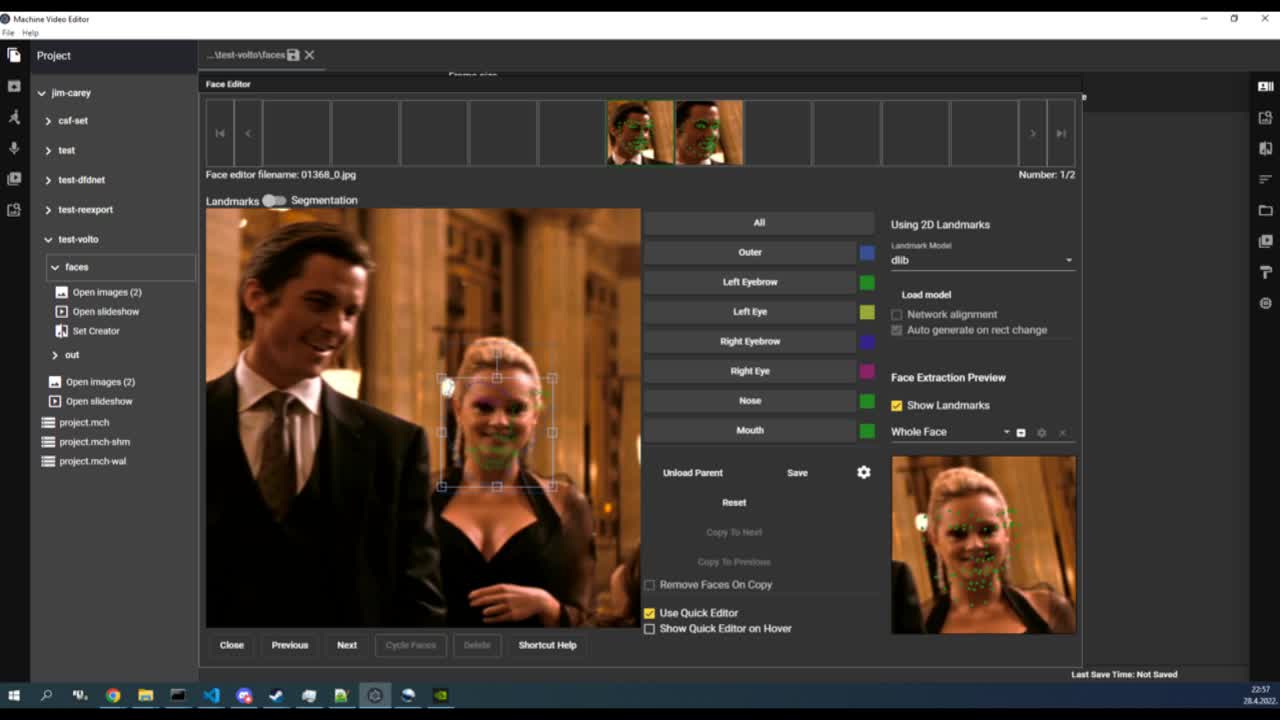
Task: Select the second face thumbnail in filmstrip
Action: click(709, 133)
